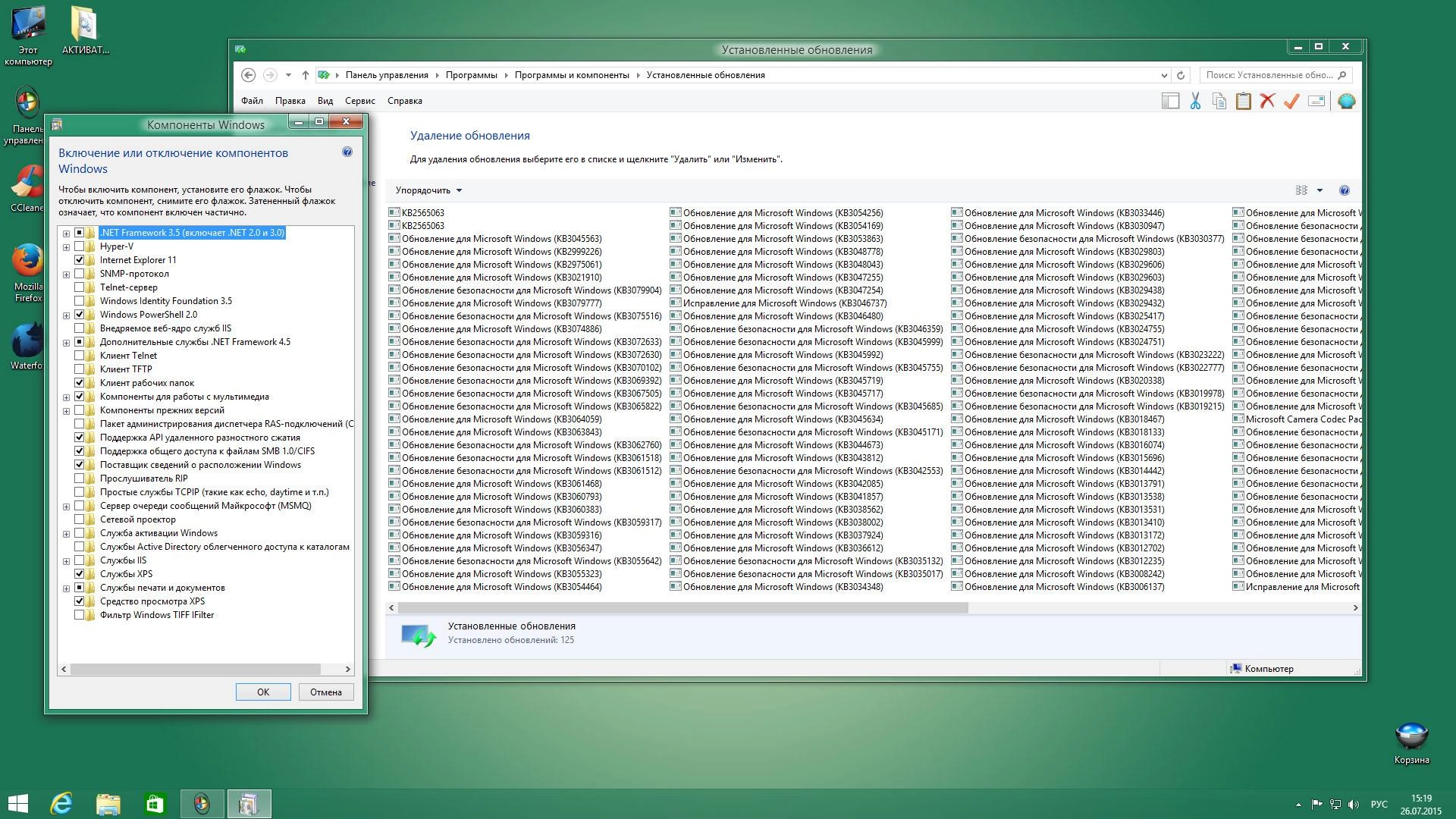This screenshot has height=819, width=1456.
Task: Click the volume tray icon
Action: 1354,804
